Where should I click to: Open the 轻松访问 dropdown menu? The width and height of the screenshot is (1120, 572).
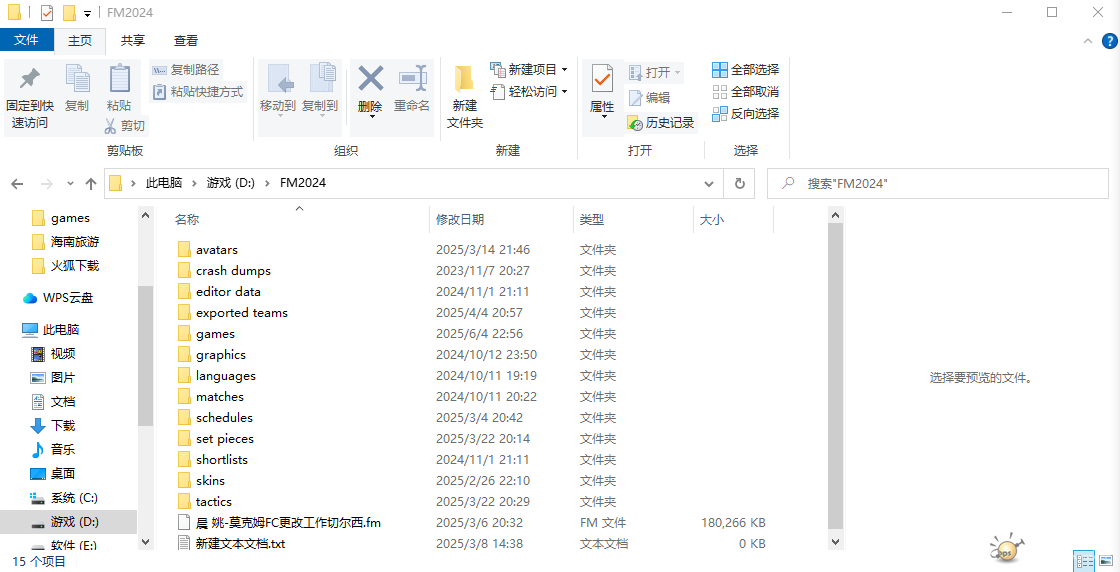coord(564,92)
